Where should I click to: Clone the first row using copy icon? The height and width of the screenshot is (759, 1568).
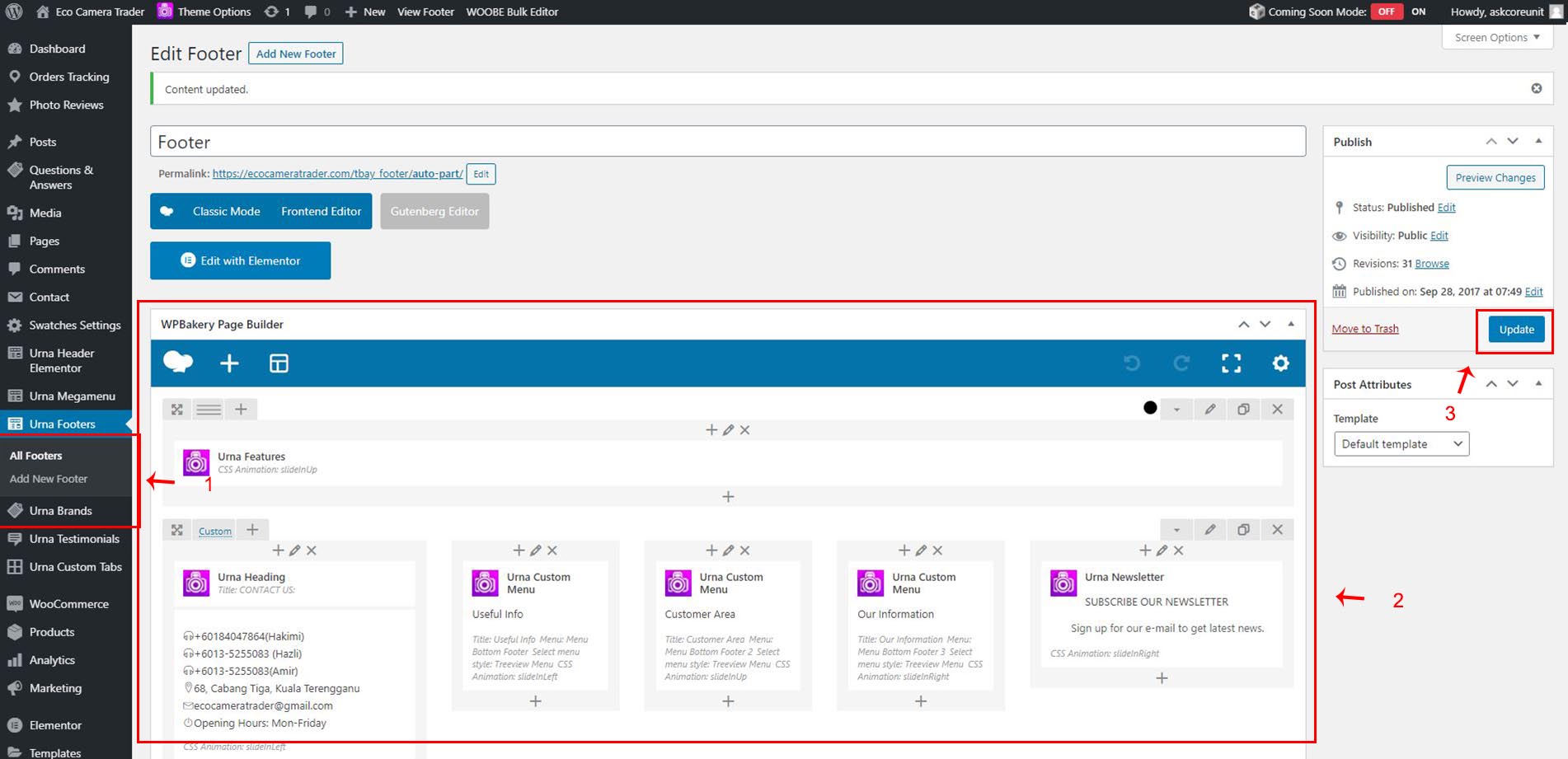pos(1243,410)
